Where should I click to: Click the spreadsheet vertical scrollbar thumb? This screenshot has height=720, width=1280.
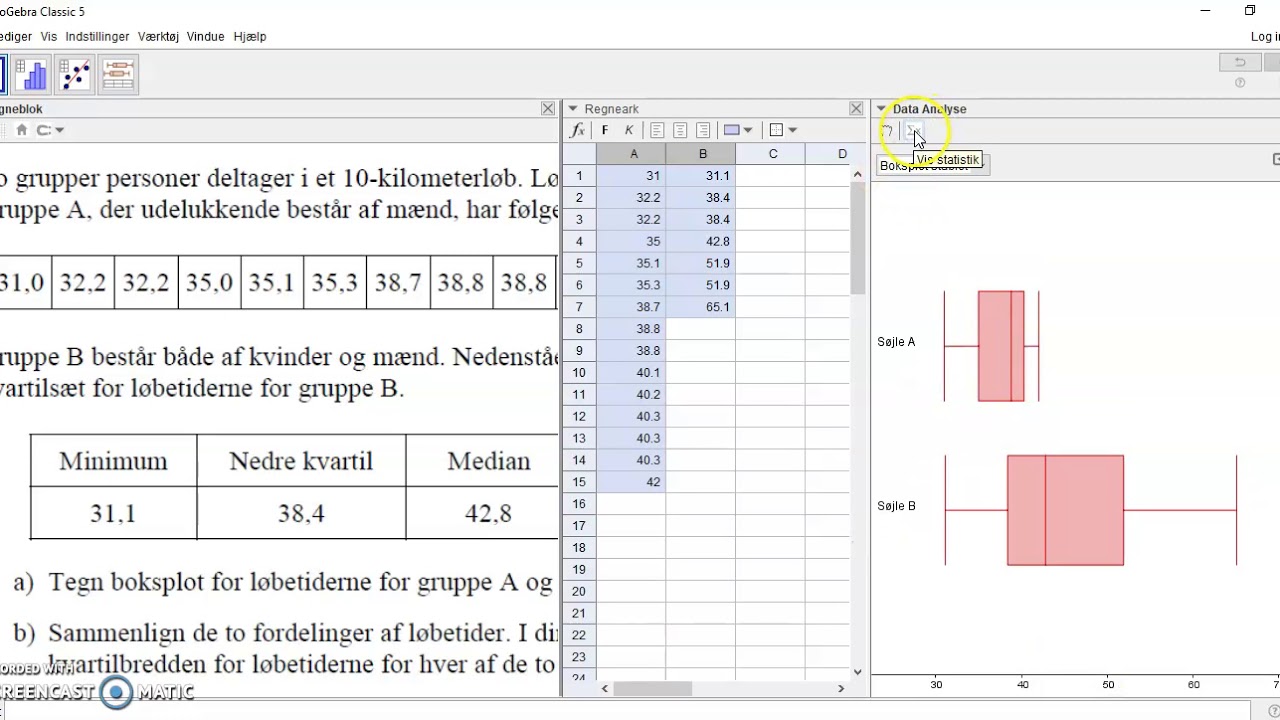(x=857, y=238)
